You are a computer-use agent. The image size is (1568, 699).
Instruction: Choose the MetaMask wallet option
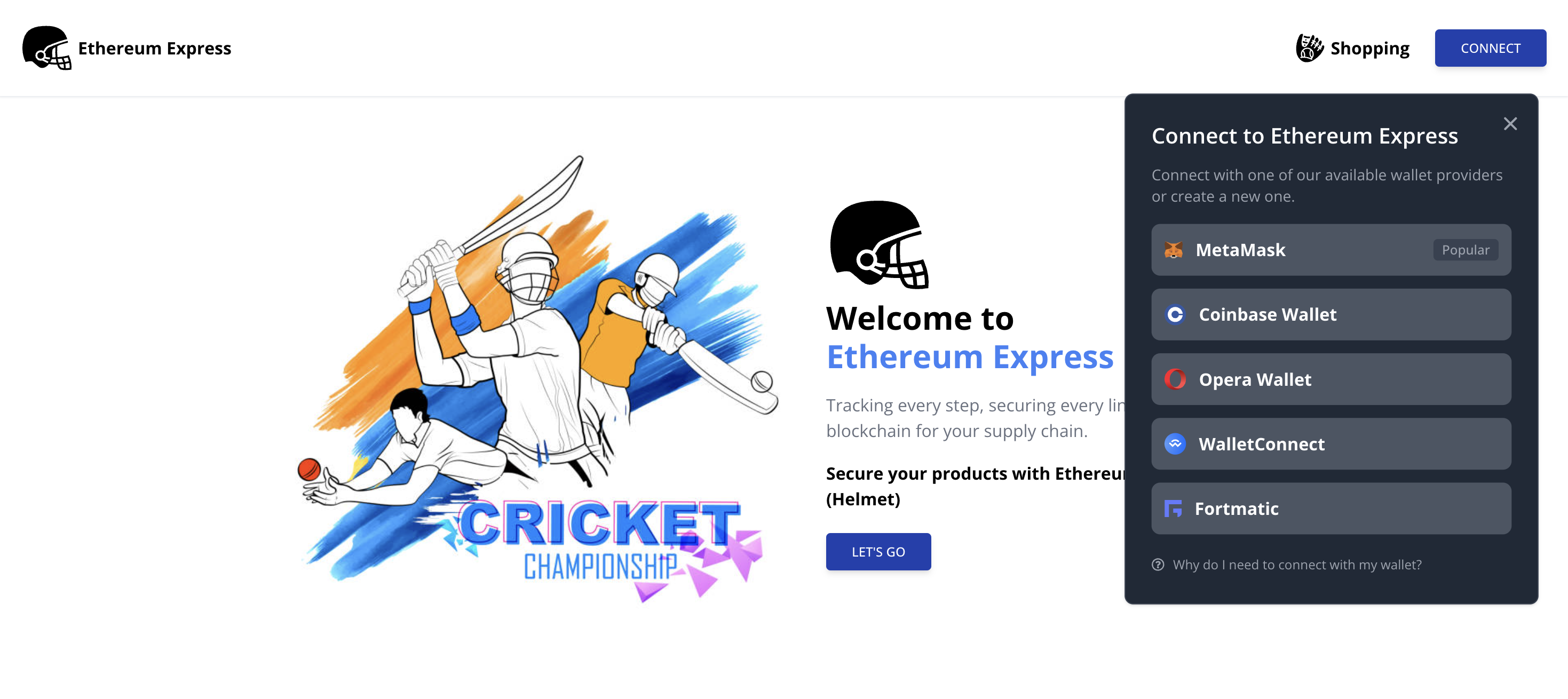point(1331,250)
